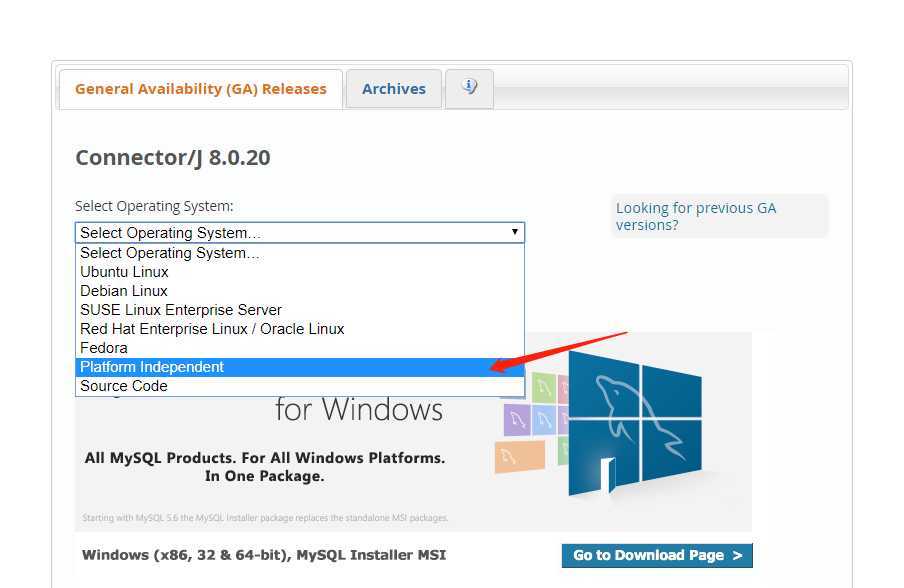
Task: Open the information icon tab
Action: [x=469, y=88]
